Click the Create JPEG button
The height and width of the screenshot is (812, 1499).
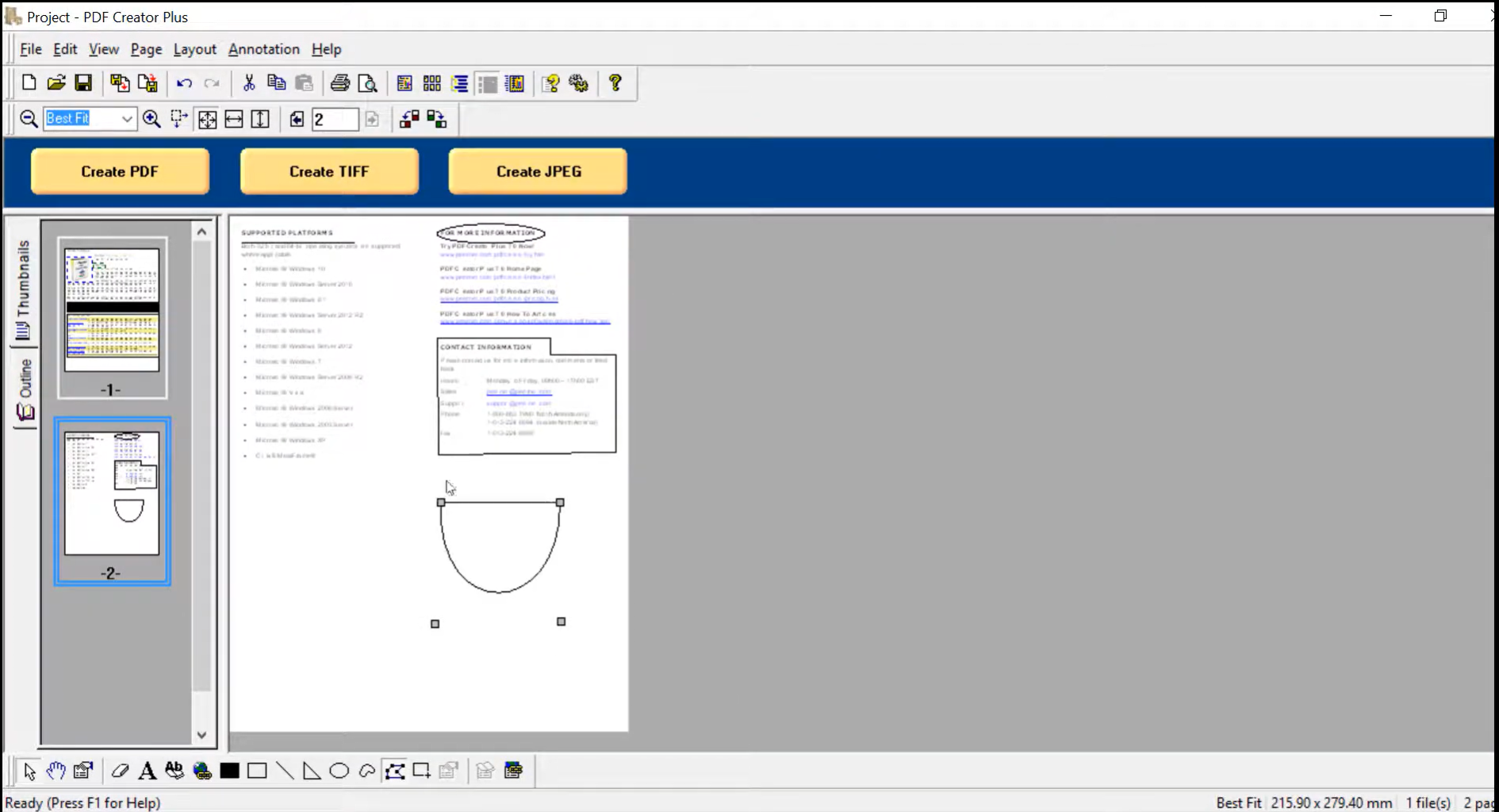[539, 171]
